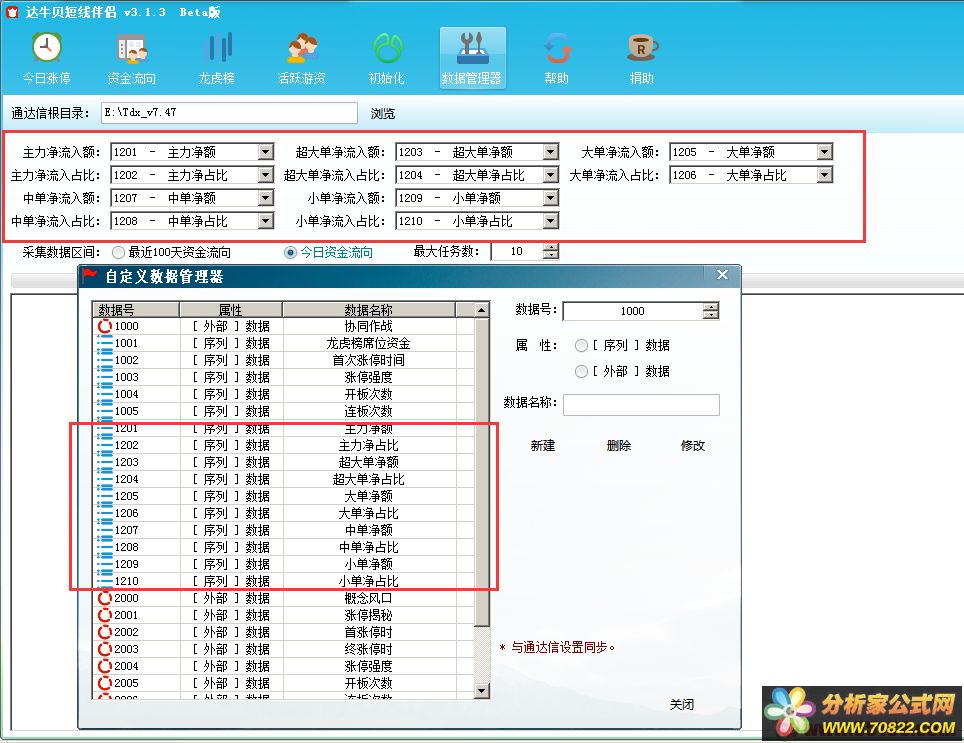Sort by the 数据名称 column header
The width and height of the screenshot is (964, 743).
pos(369,310)
